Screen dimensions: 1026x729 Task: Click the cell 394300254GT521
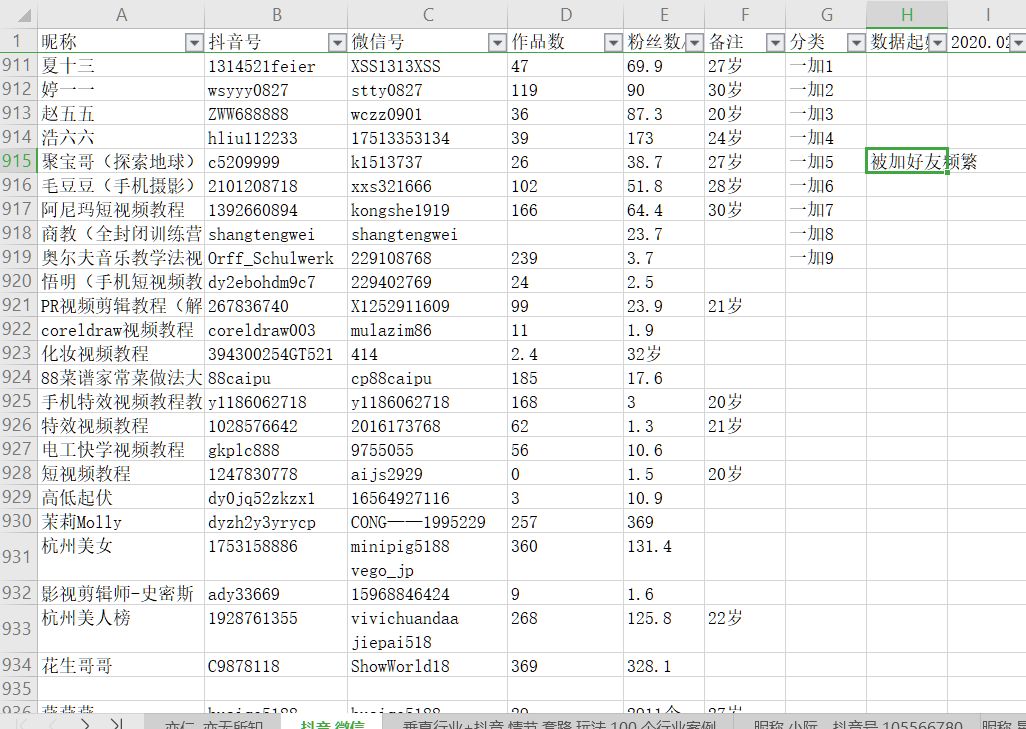click(x=276, y=353)
